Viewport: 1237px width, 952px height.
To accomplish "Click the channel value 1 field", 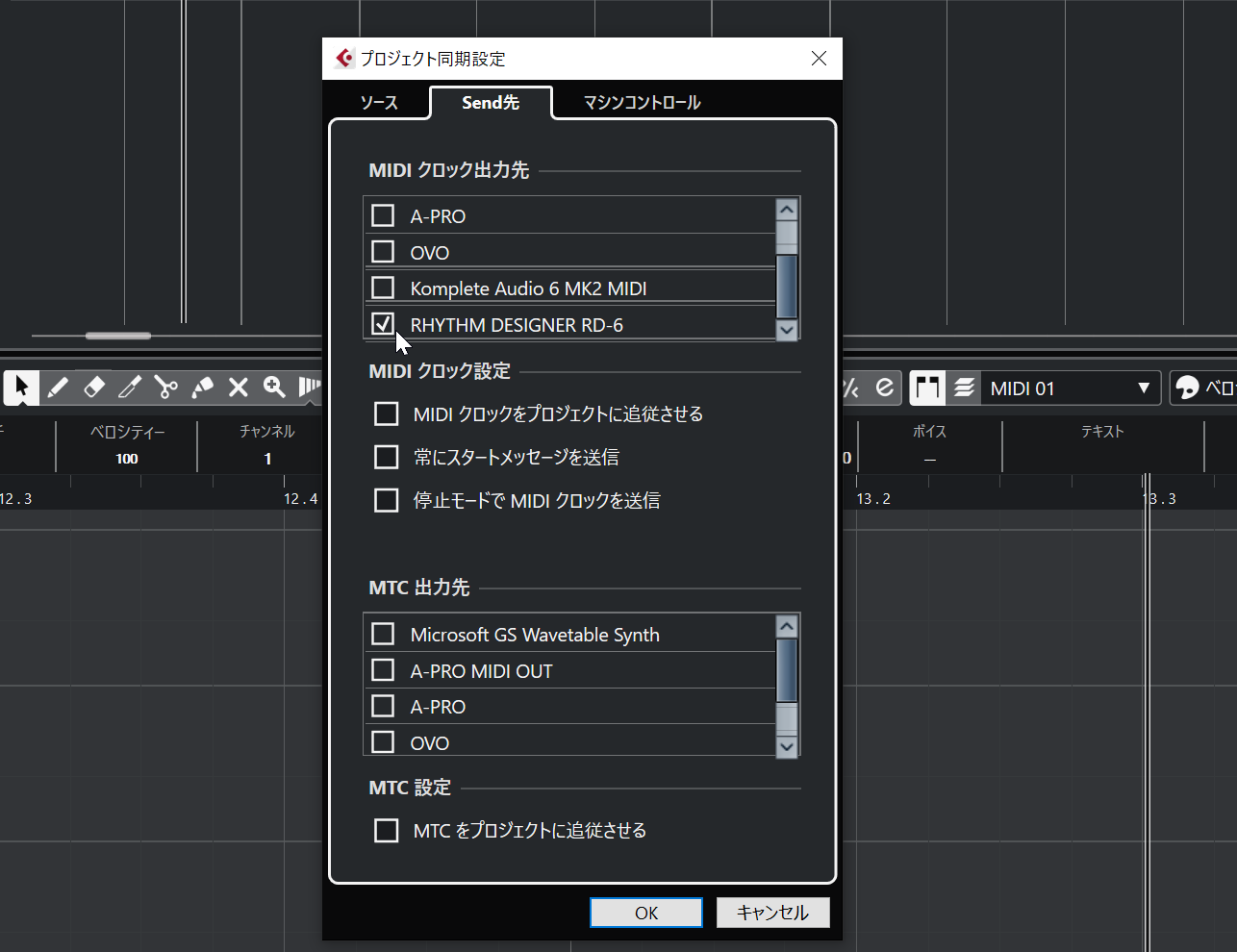I will (x=267, y=459).
